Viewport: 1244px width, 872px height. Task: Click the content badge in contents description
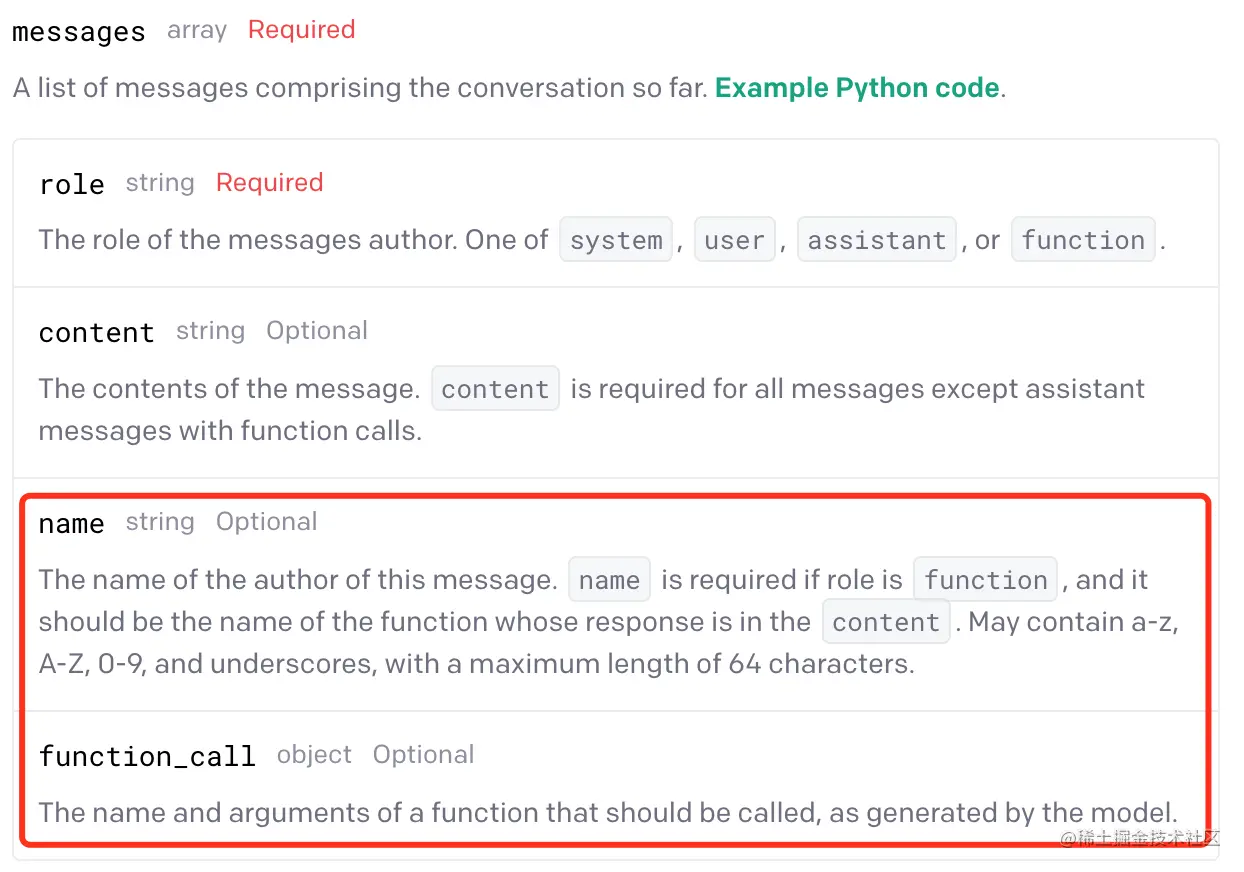pos(495,389)
